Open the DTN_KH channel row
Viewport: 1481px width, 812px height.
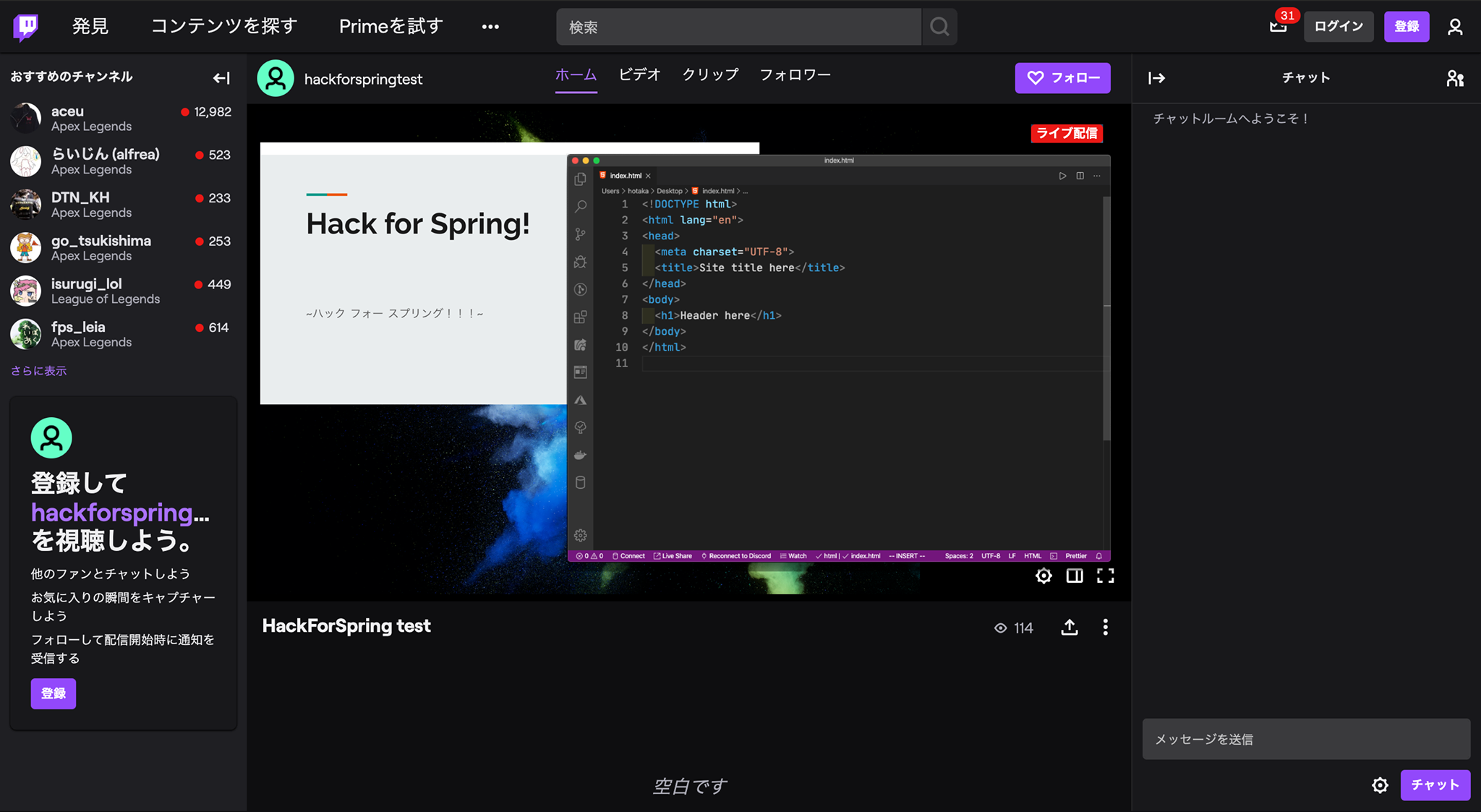click(123, 205)
